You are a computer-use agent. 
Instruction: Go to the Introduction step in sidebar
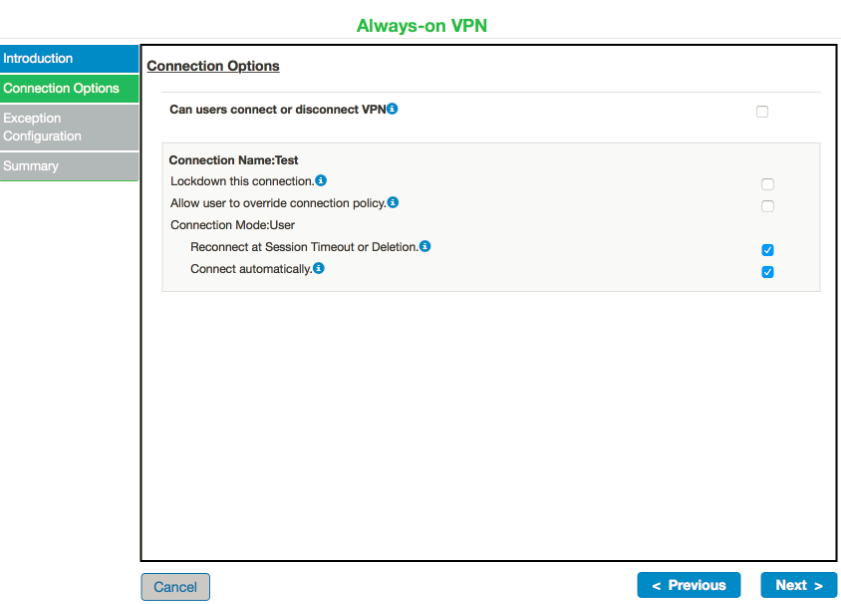point(69,58)
